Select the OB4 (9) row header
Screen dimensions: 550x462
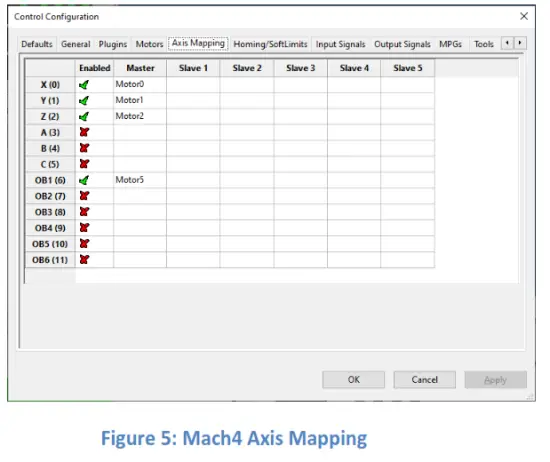click(50, 228)
